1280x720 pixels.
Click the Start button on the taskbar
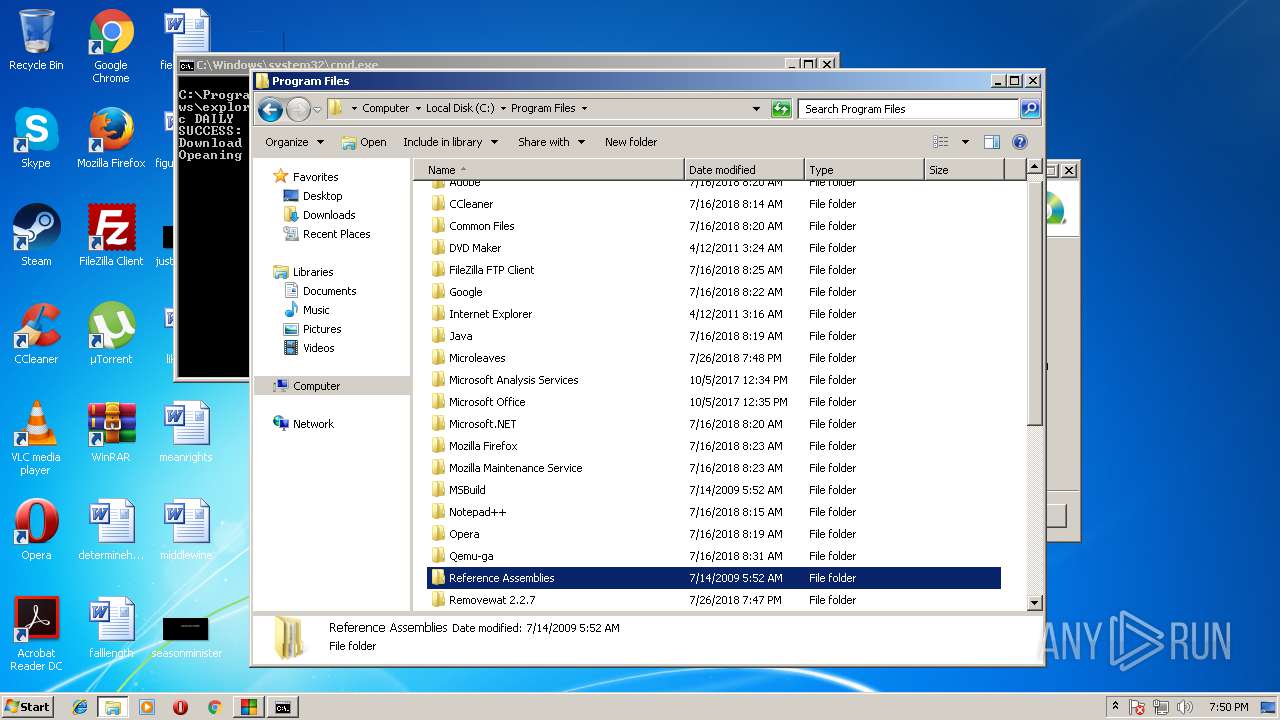(x=27, y=706)
